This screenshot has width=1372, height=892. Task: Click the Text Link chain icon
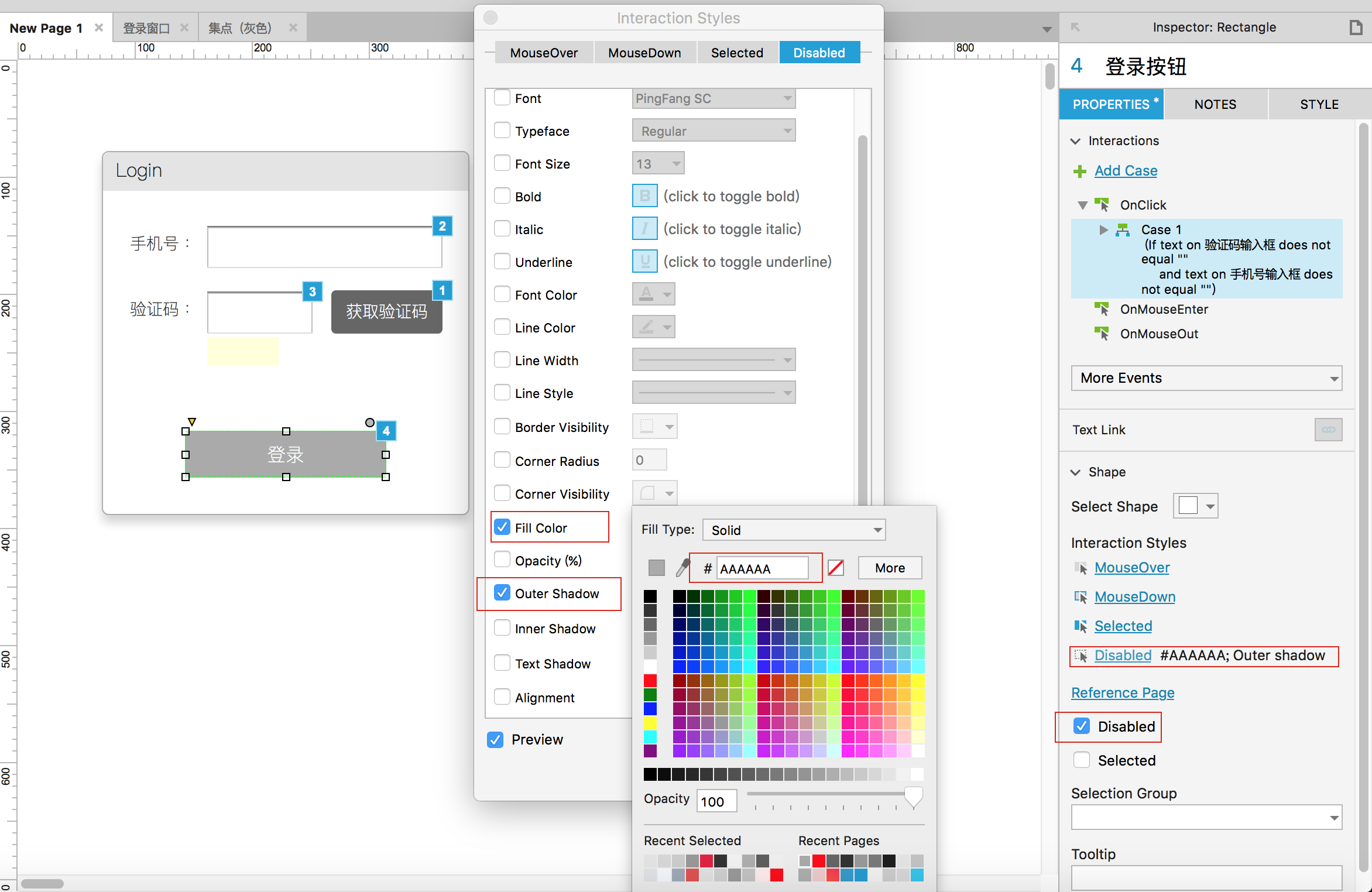point(1328,430)
